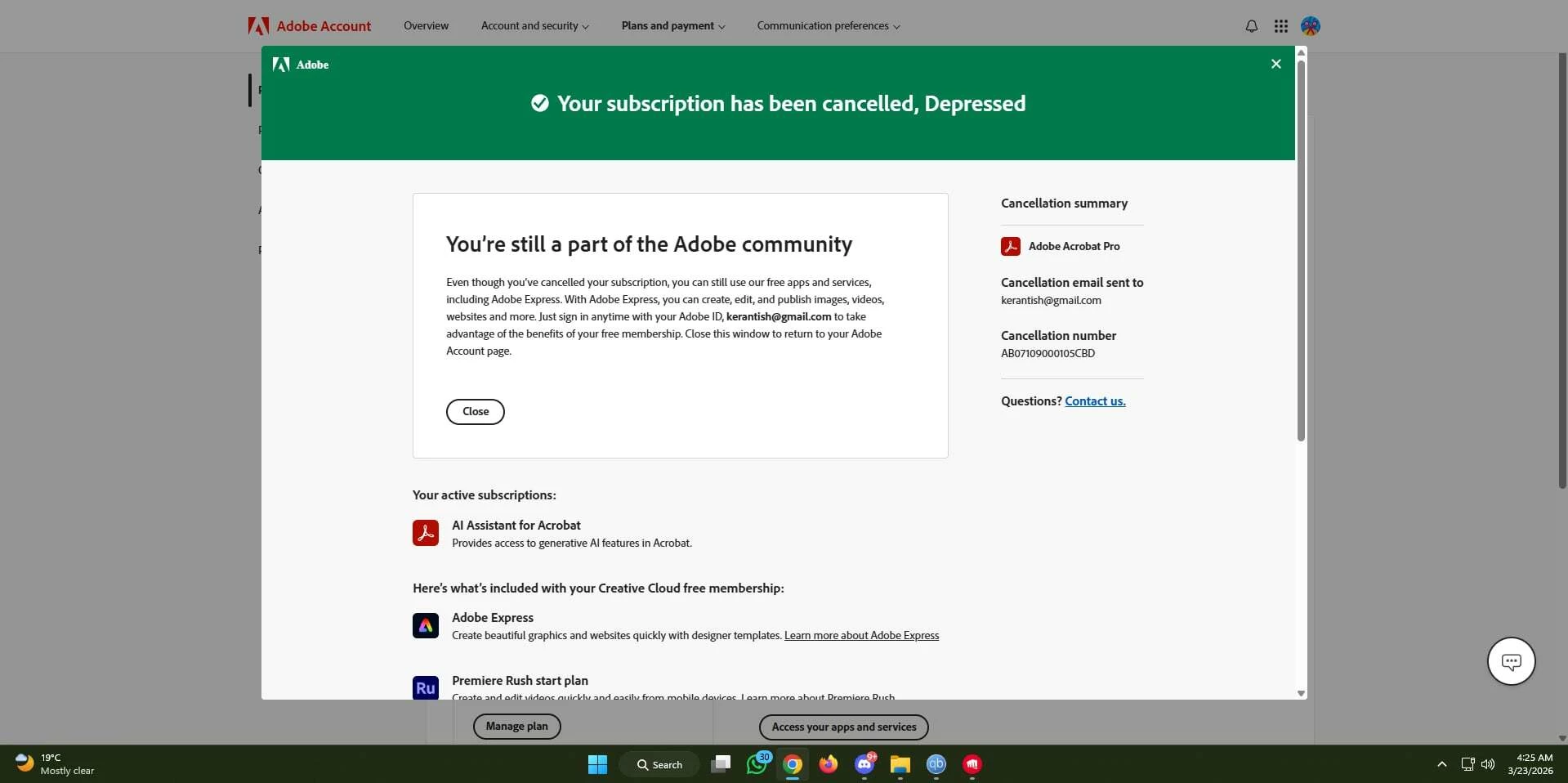Open the network status icon
Screen dimensions: 1568x783
point(1467,764)
